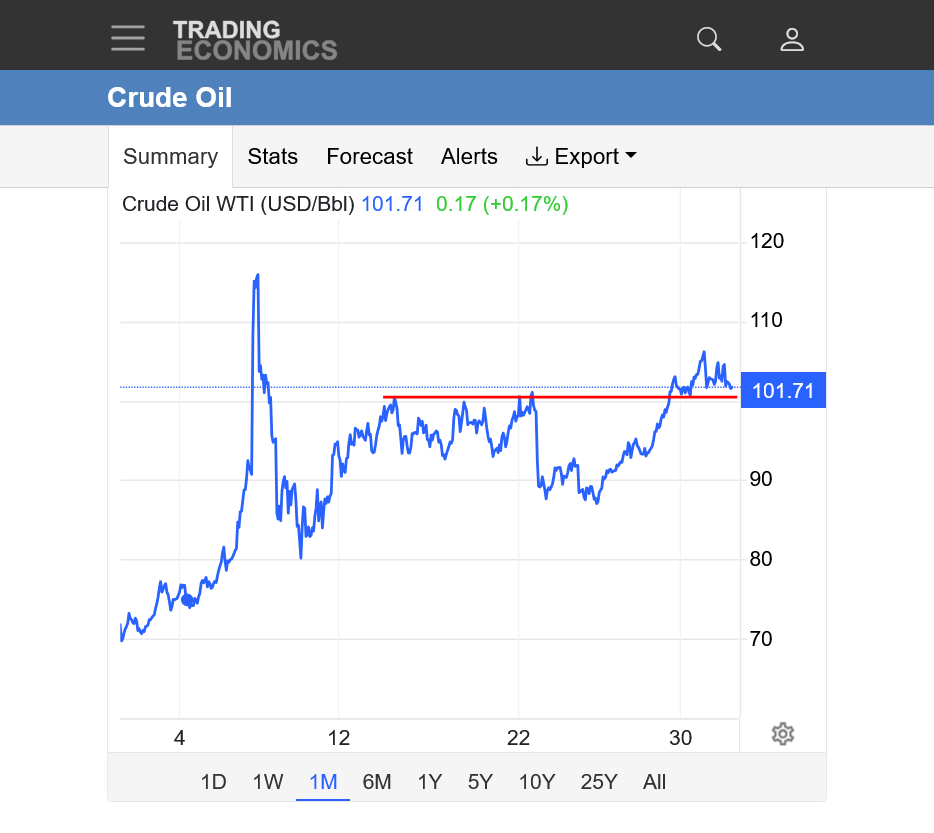934x833 pixels.
Task: Set chart range to 6M
Action: tap(377, 782)
